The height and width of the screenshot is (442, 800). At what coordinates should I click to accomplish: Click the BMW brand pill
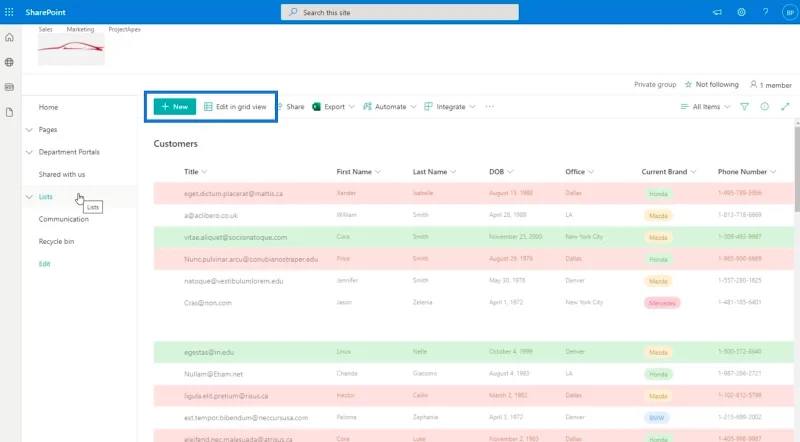(657, 418)
